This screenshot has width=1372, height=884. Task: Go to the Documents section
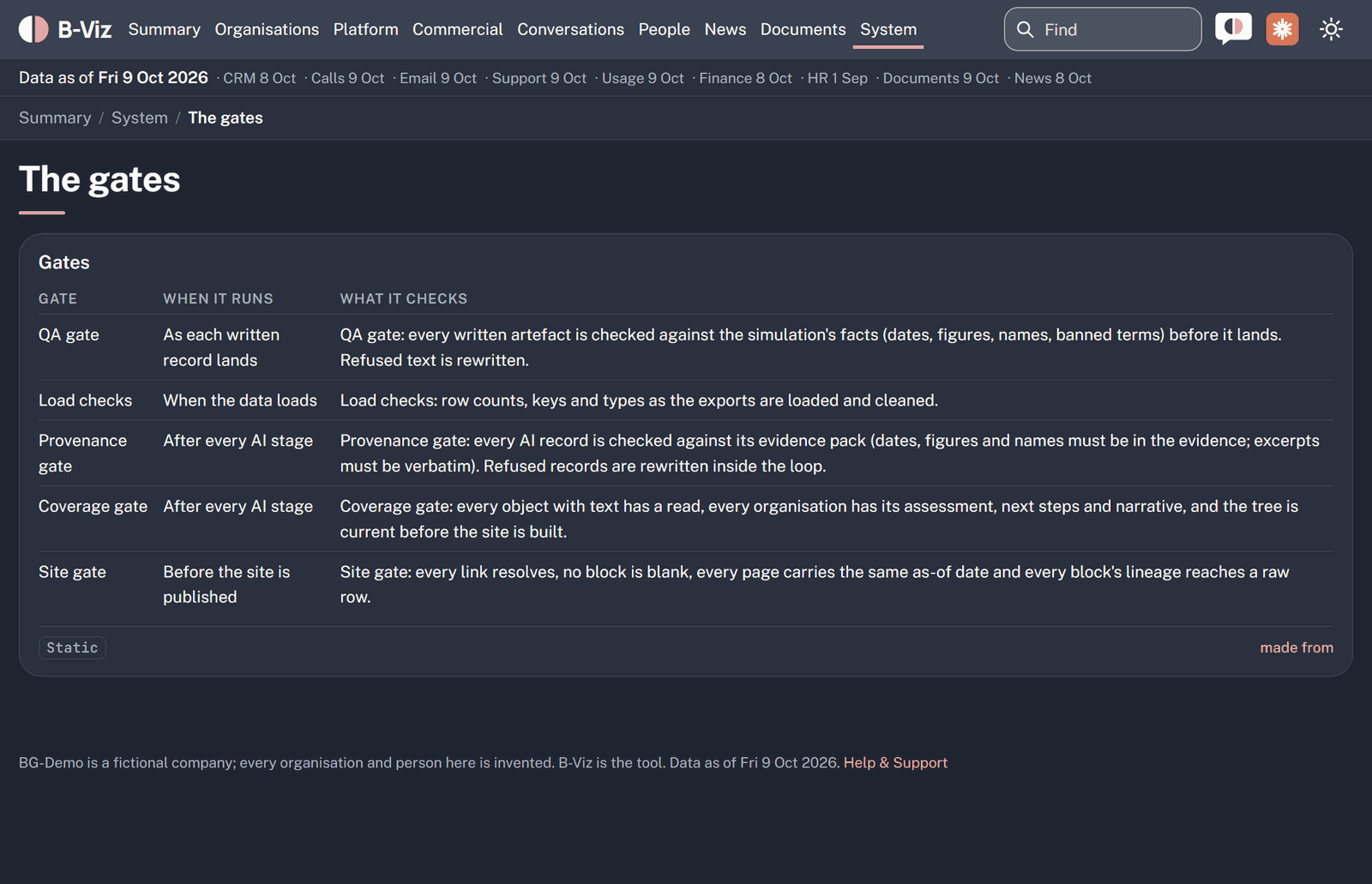803,29
